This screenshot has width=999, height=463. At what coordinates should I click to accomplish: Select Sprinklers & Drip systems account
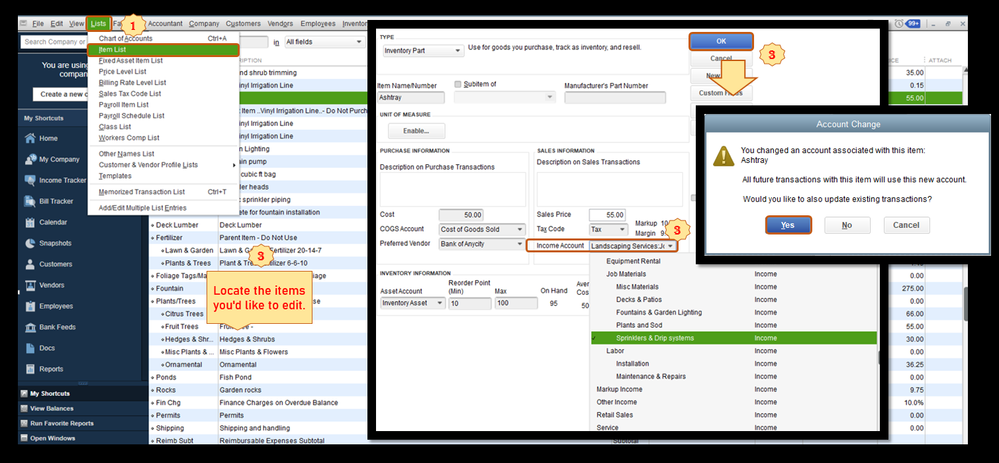coord(733,338)
